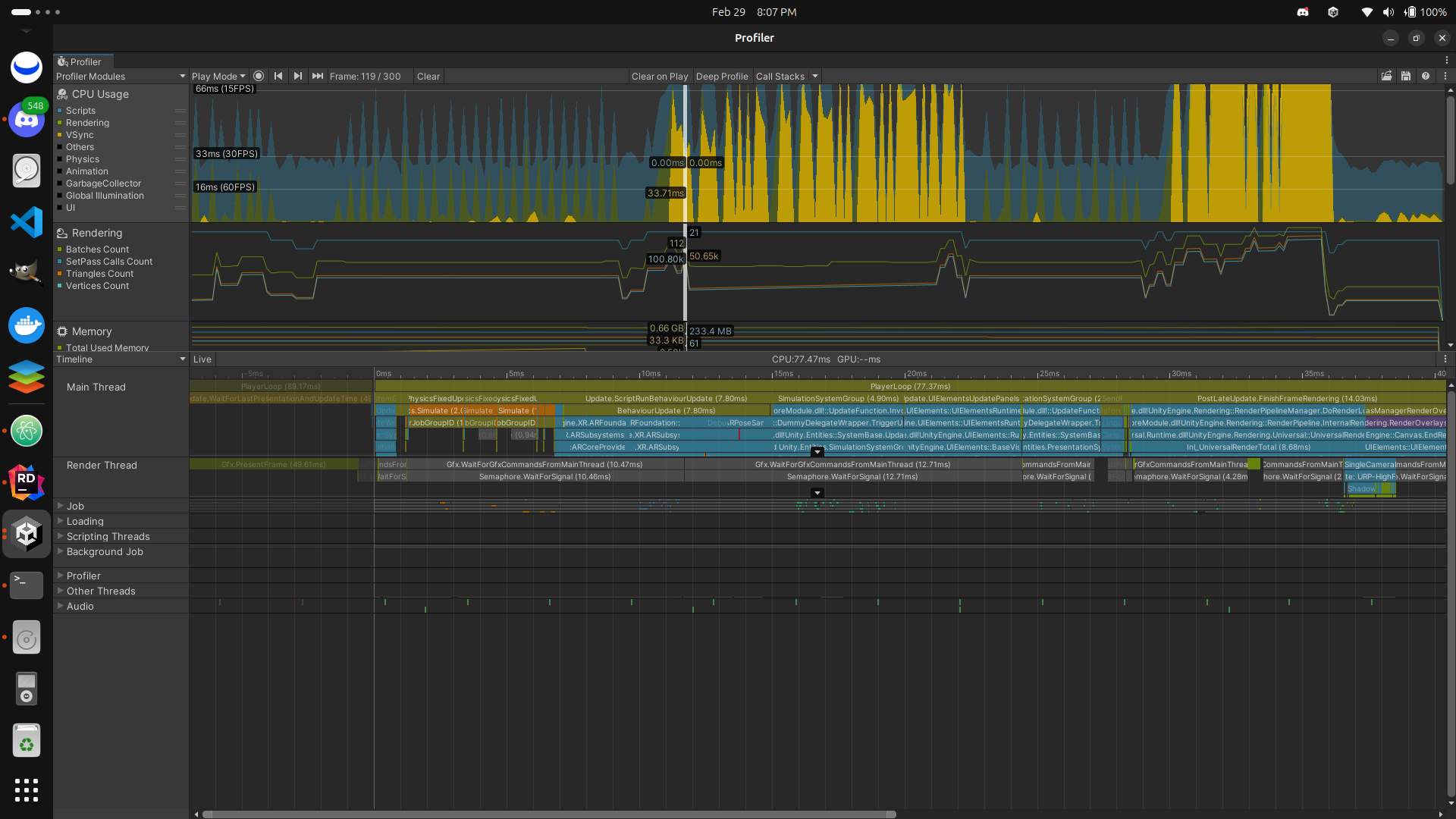Open the Discord app in the dock

pos(27,120)
